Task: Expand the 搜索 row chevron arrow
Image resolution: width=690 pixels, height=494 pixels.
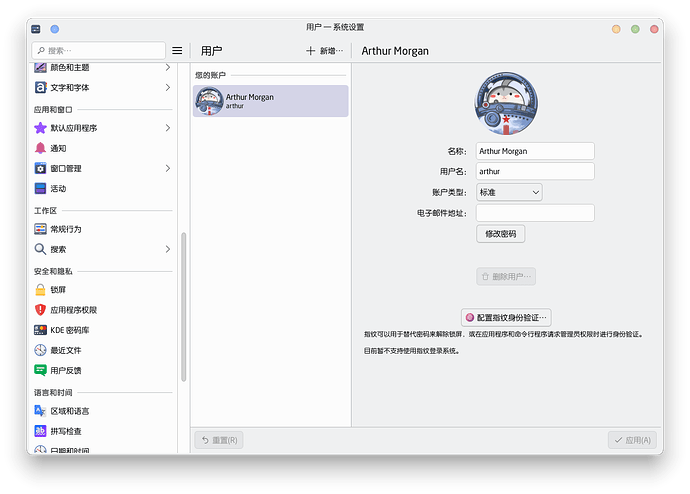Action: point(168,249)
